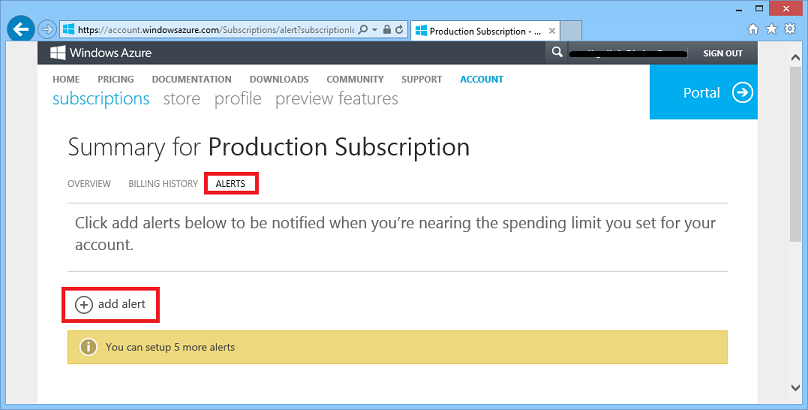Click the scrollbar down arrow
Screen dimensions: 808x410
pyautogui.click(x=795, y=388)
